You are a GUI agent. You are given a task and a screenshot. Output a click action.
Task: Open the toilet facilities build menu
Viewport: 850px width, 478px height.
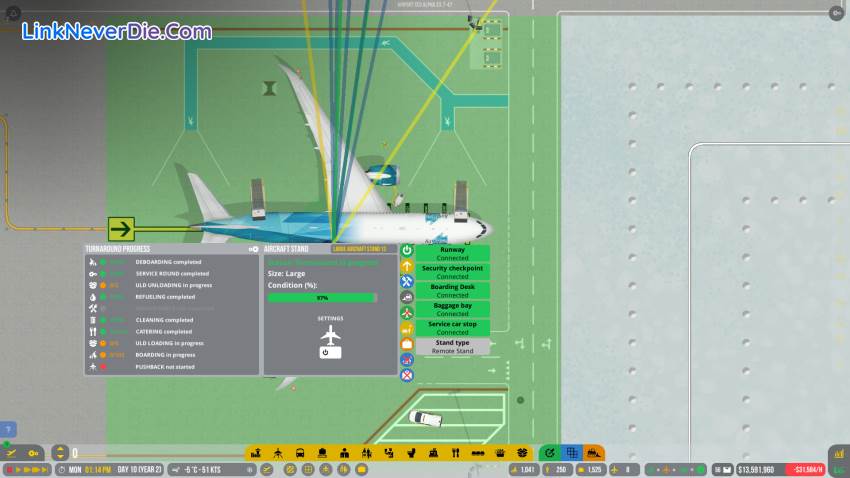point(411,453)
